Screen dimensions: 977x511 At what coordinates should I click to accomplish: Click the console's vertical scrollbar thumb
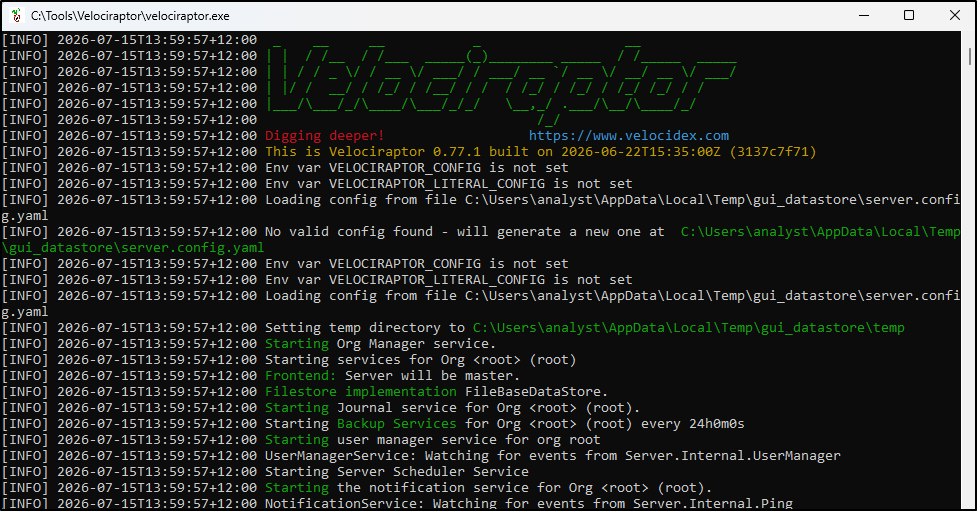coord(970,56)
